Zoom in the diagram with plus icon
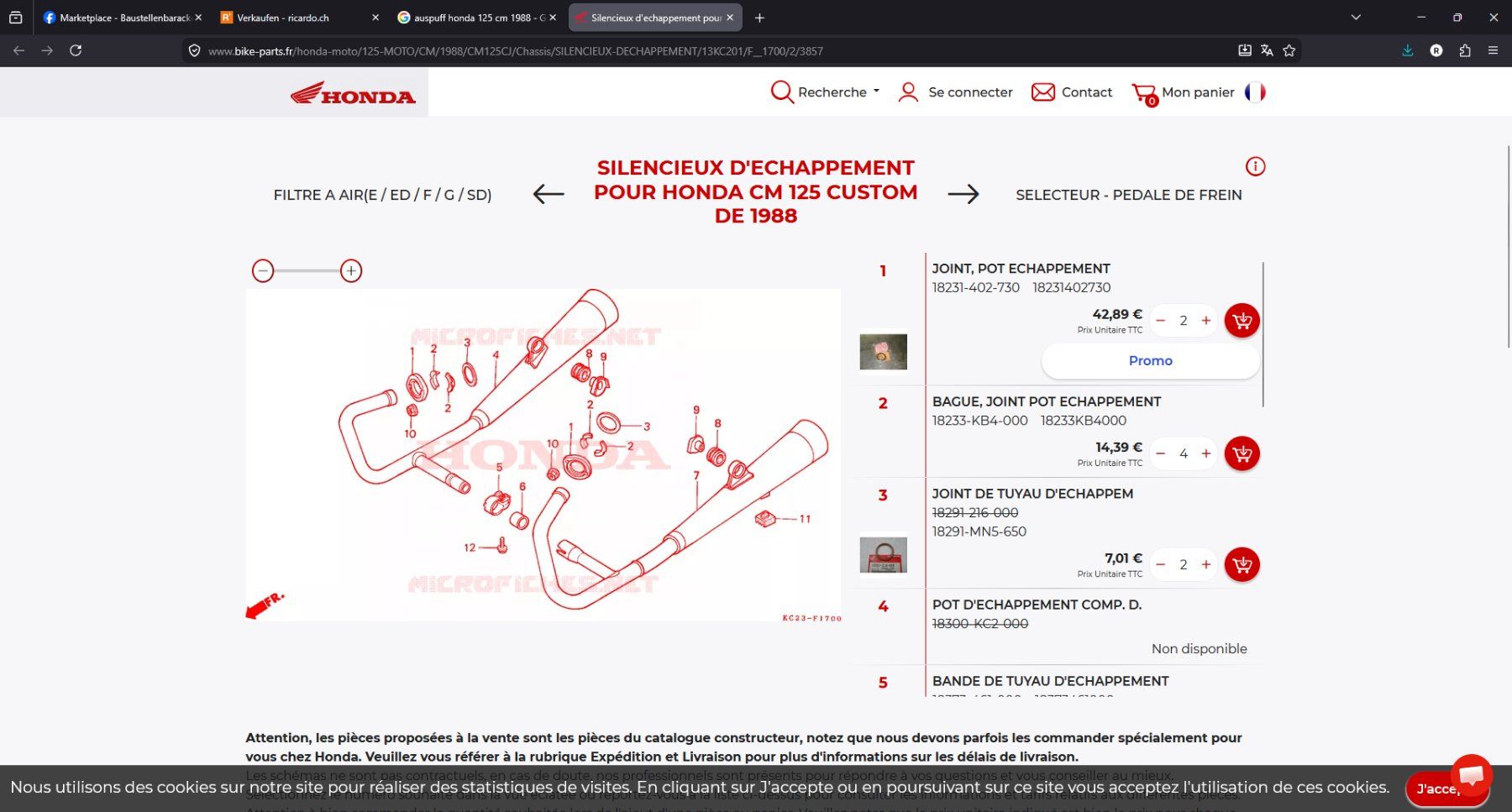 tap(351, 270)
